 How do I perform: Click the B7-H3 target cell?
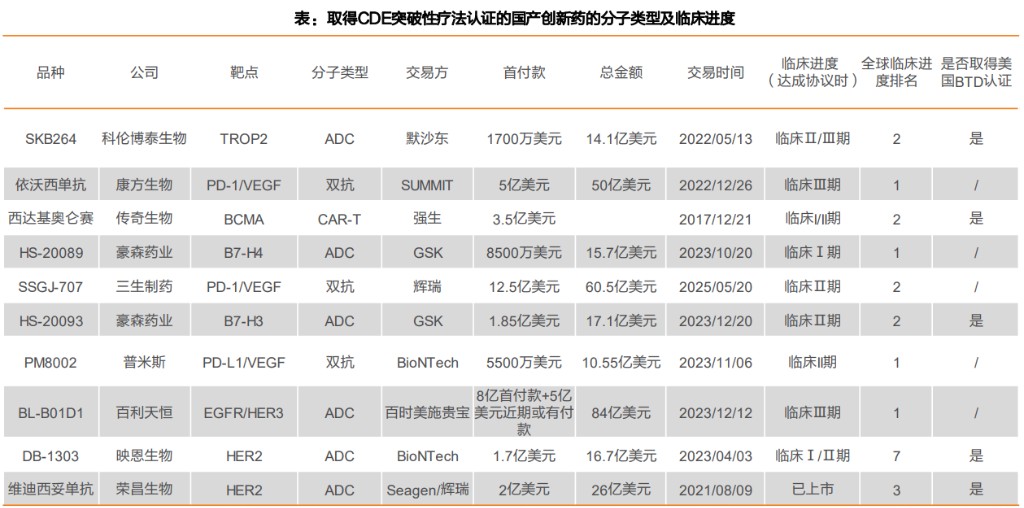(x=244, y=321)
